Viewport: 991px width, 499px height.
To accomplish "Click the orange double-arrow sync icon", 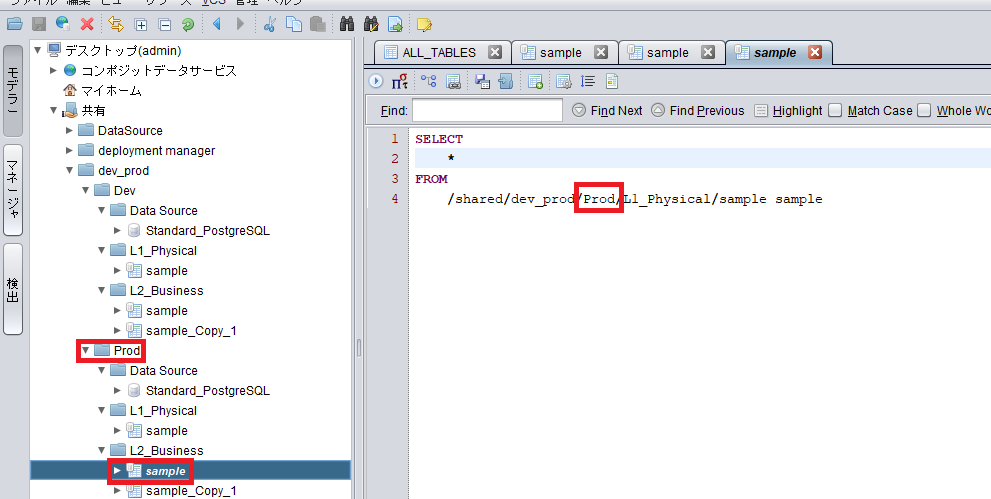I will pyautogui.click(x=116, y=24).
